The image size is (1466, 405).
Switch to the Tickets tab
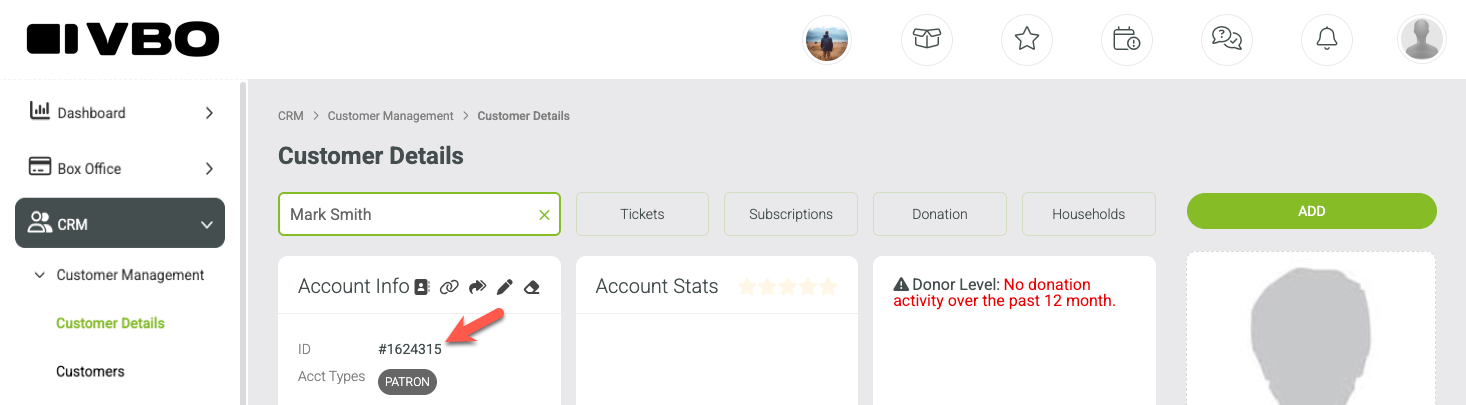click(x=642, y=214)
